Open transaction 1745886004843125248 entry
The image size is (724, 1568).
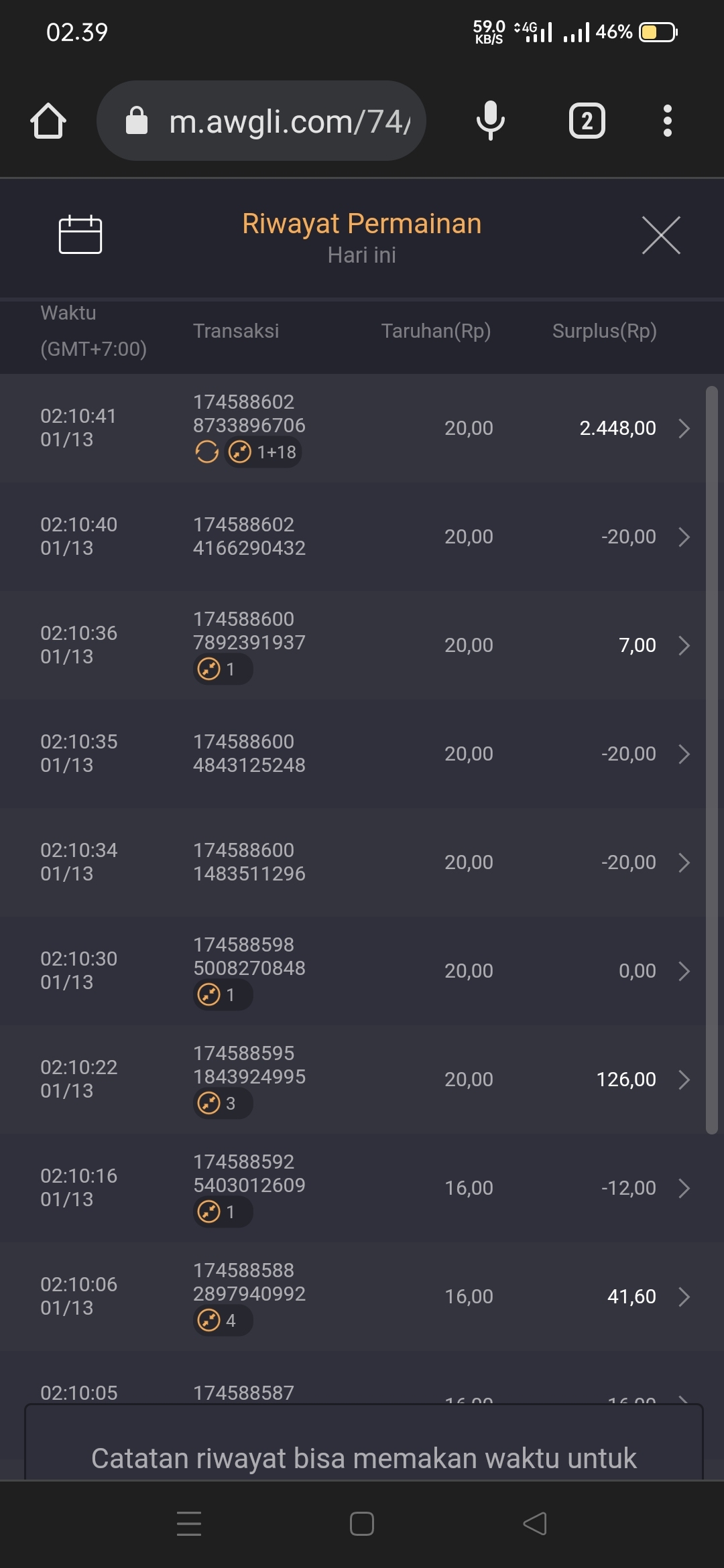(x=249, y=754)
